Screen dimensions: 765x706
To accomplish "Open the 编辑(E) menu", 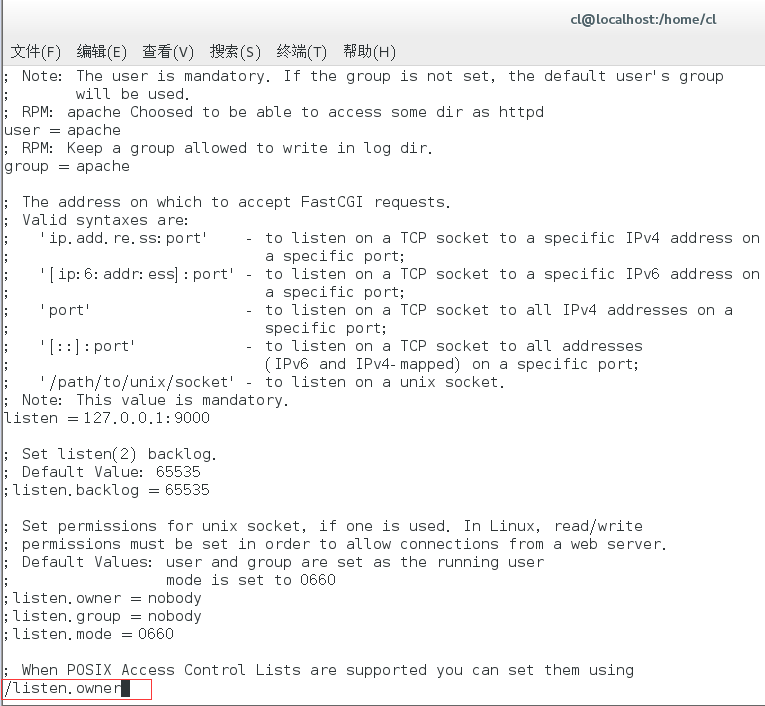I will pyautogui.click(x=101, y=52).
